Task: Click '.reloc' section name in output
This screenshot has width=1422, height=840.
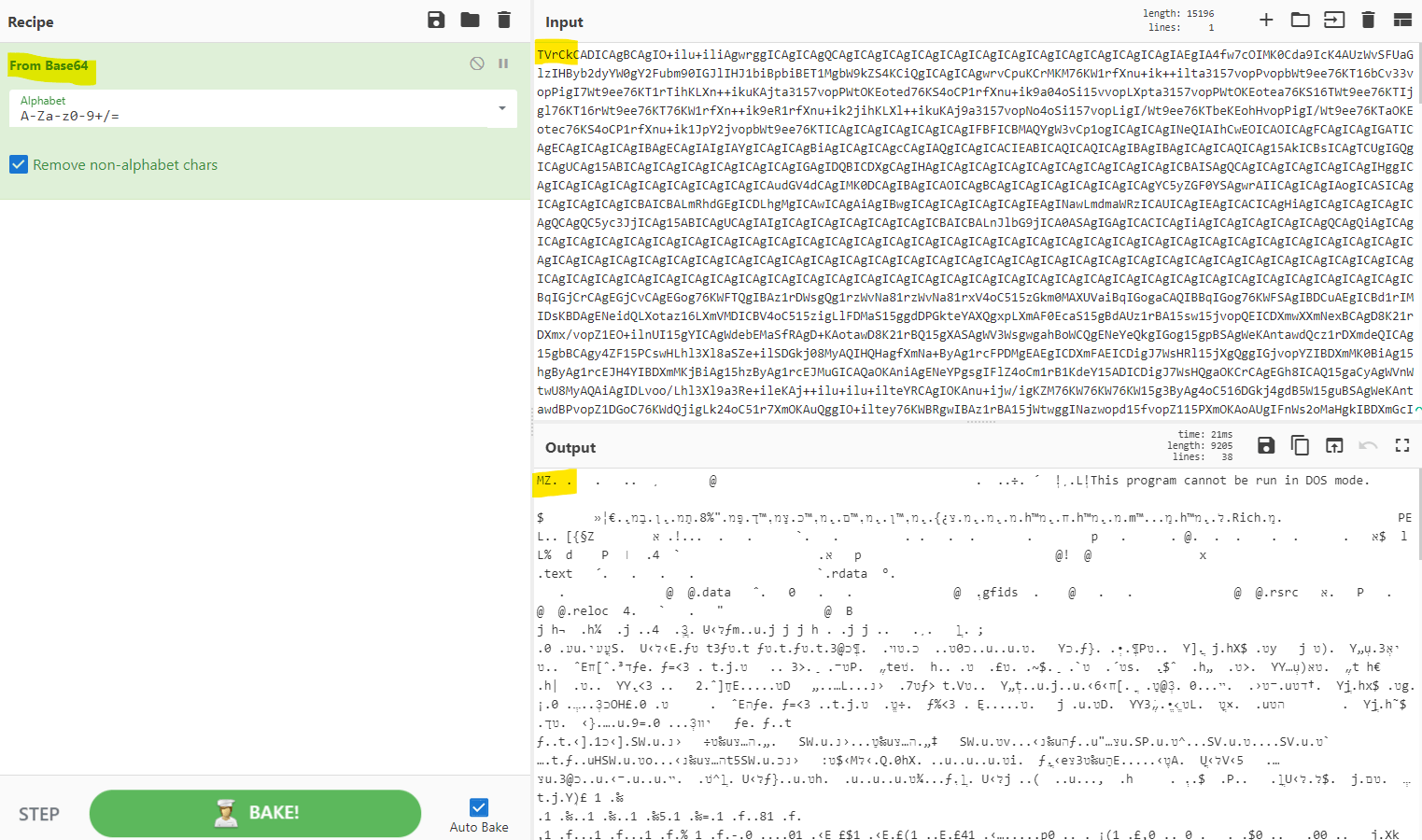Action: [x=583, y=611]
